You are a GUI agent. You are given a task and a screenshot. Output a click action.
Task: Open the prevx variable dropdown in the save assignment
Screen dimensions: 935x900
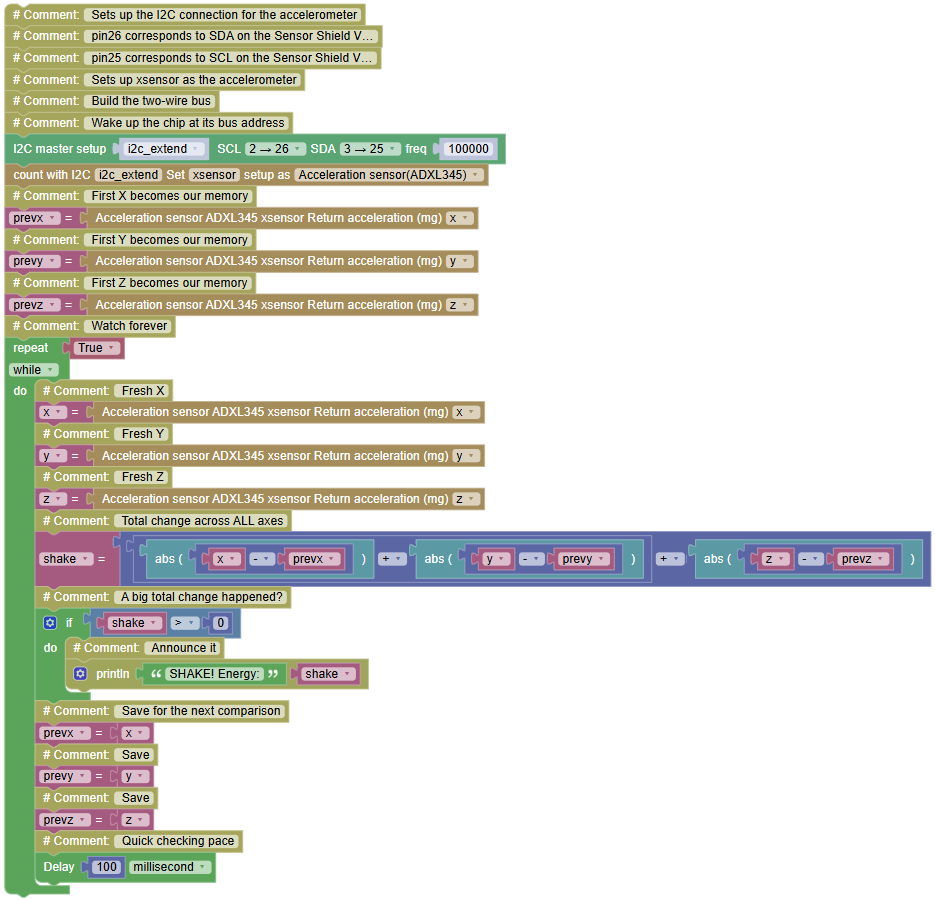click(x=65, y=734)
